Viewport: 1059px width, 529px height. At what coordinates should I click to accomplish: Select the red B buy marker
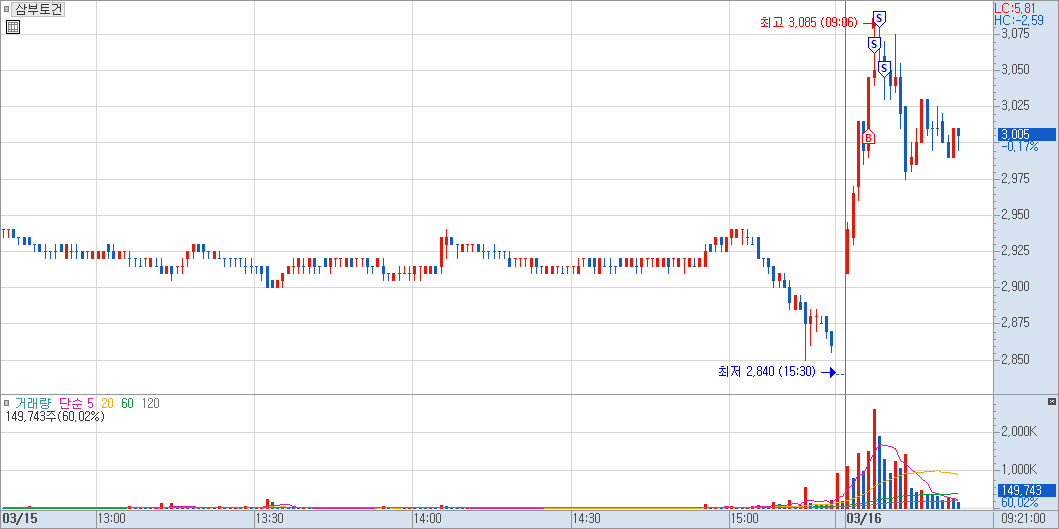tap(869, 137)
